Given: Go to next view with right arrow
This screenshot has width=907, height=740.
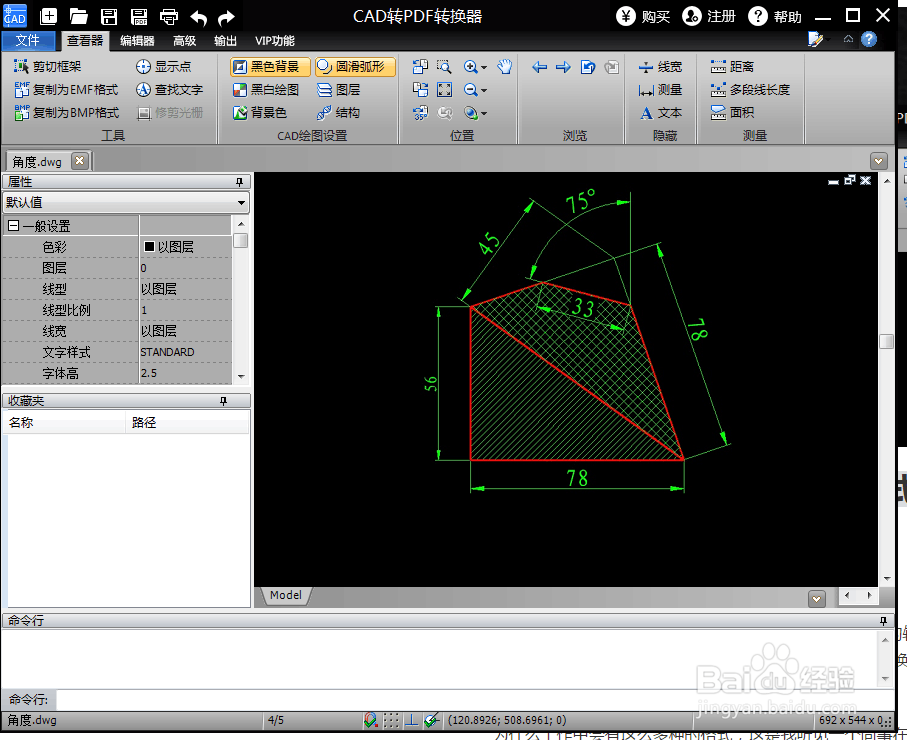Looking at the screenshot, I should tap(563, 67).
